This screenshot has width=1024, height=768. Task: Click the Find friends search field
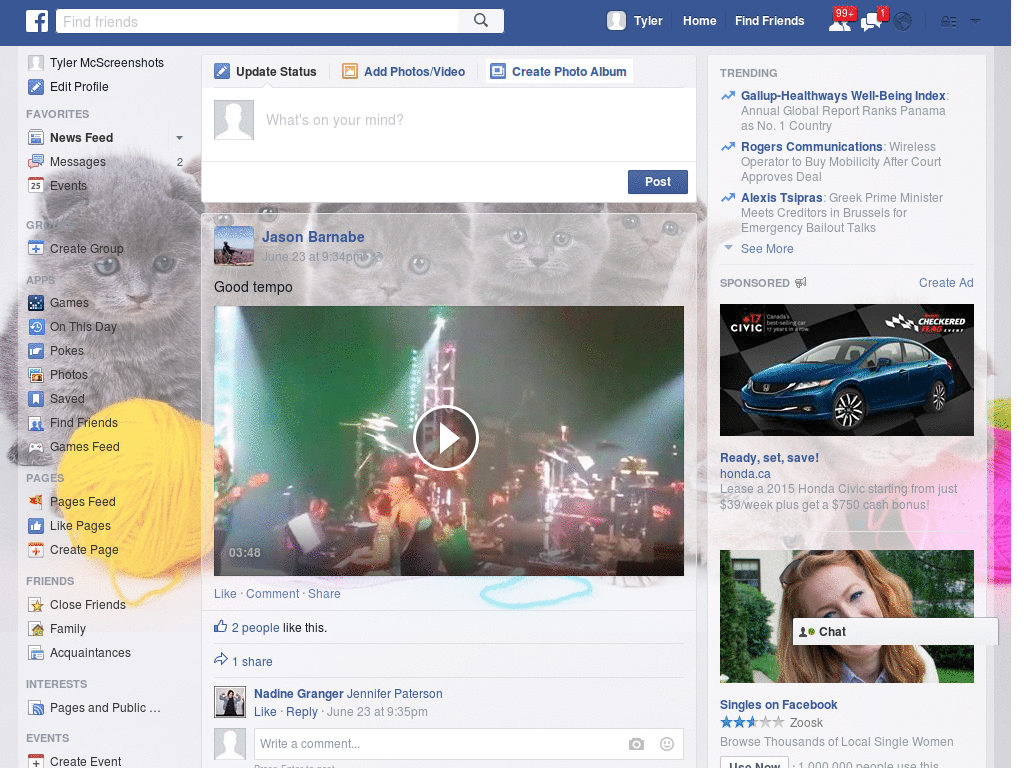pyautogui.click(x=257, y=22)
